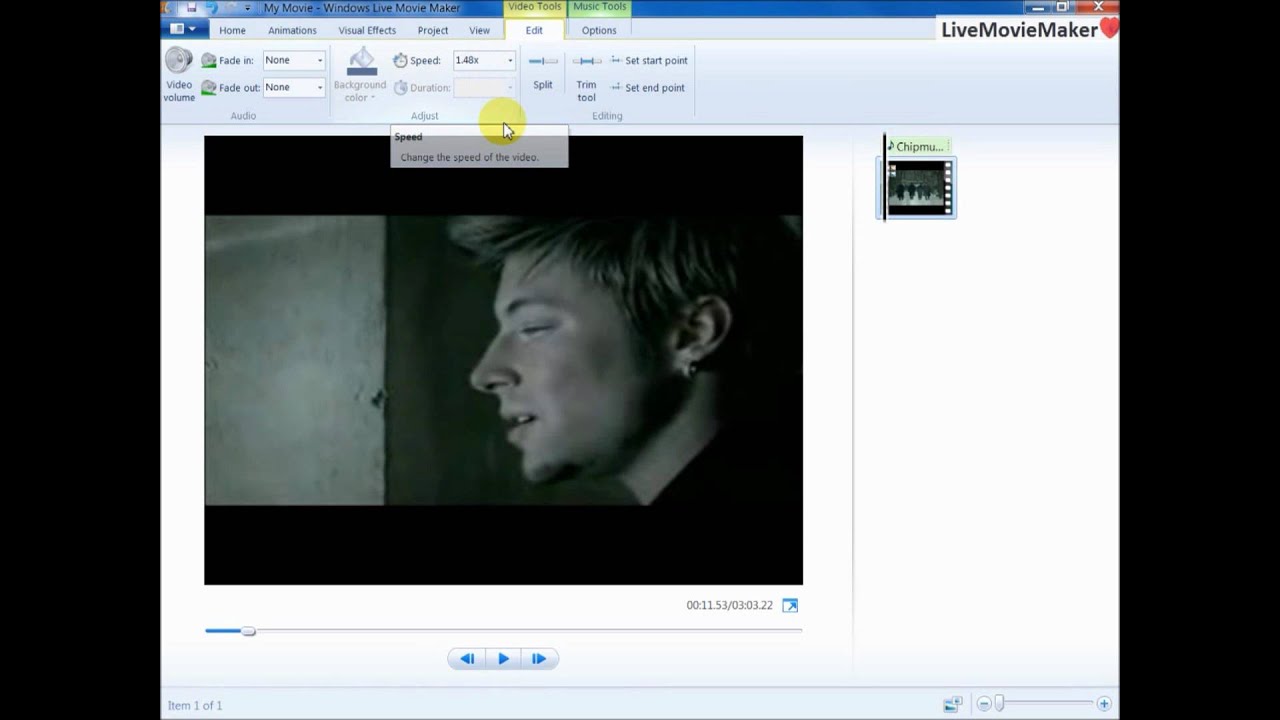Image resolution: width=1280 pixels, height=720 pixels.
Task: Click the Item 1 of 1 status text
Action: coord(195,705)
